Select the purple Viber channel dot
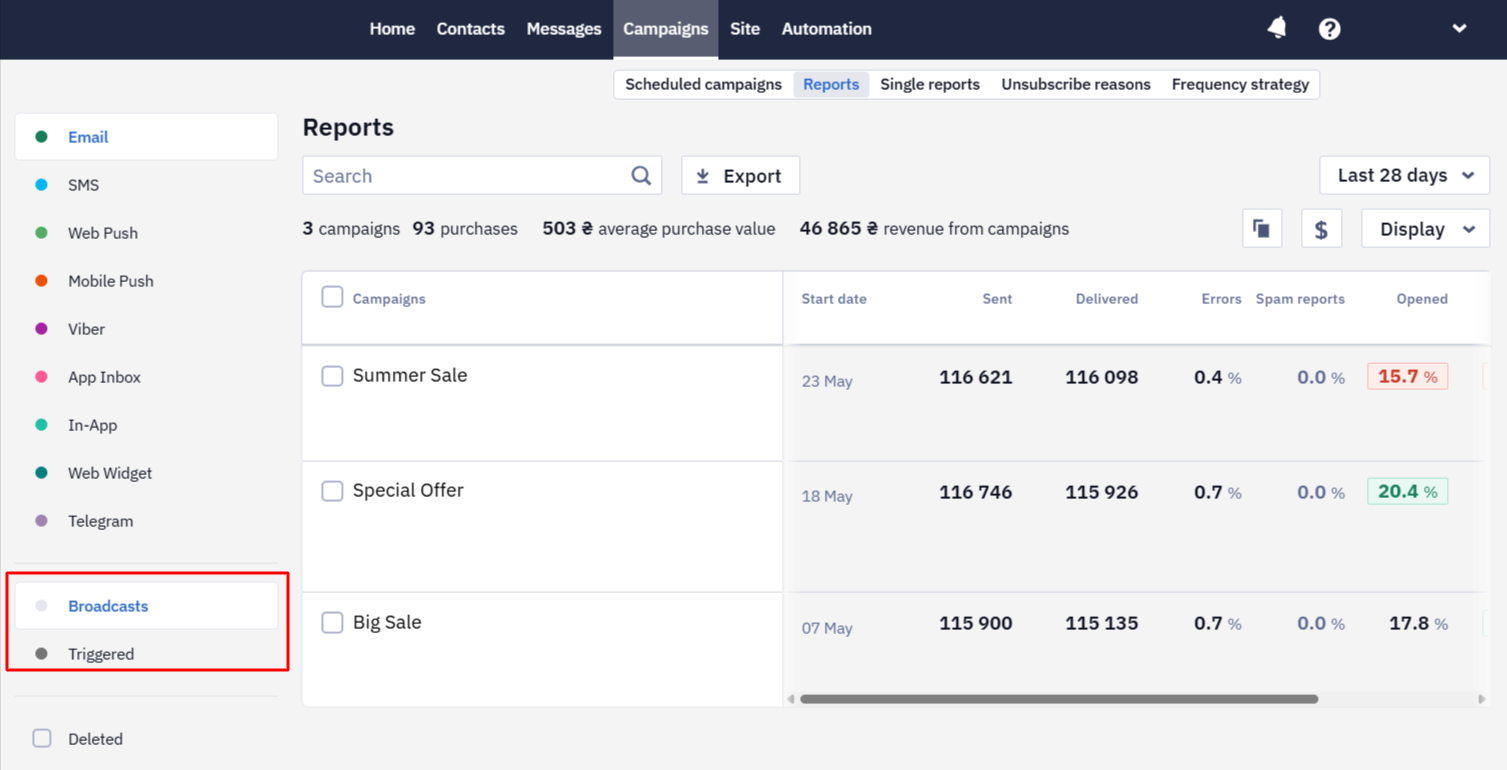 point(42,329)
